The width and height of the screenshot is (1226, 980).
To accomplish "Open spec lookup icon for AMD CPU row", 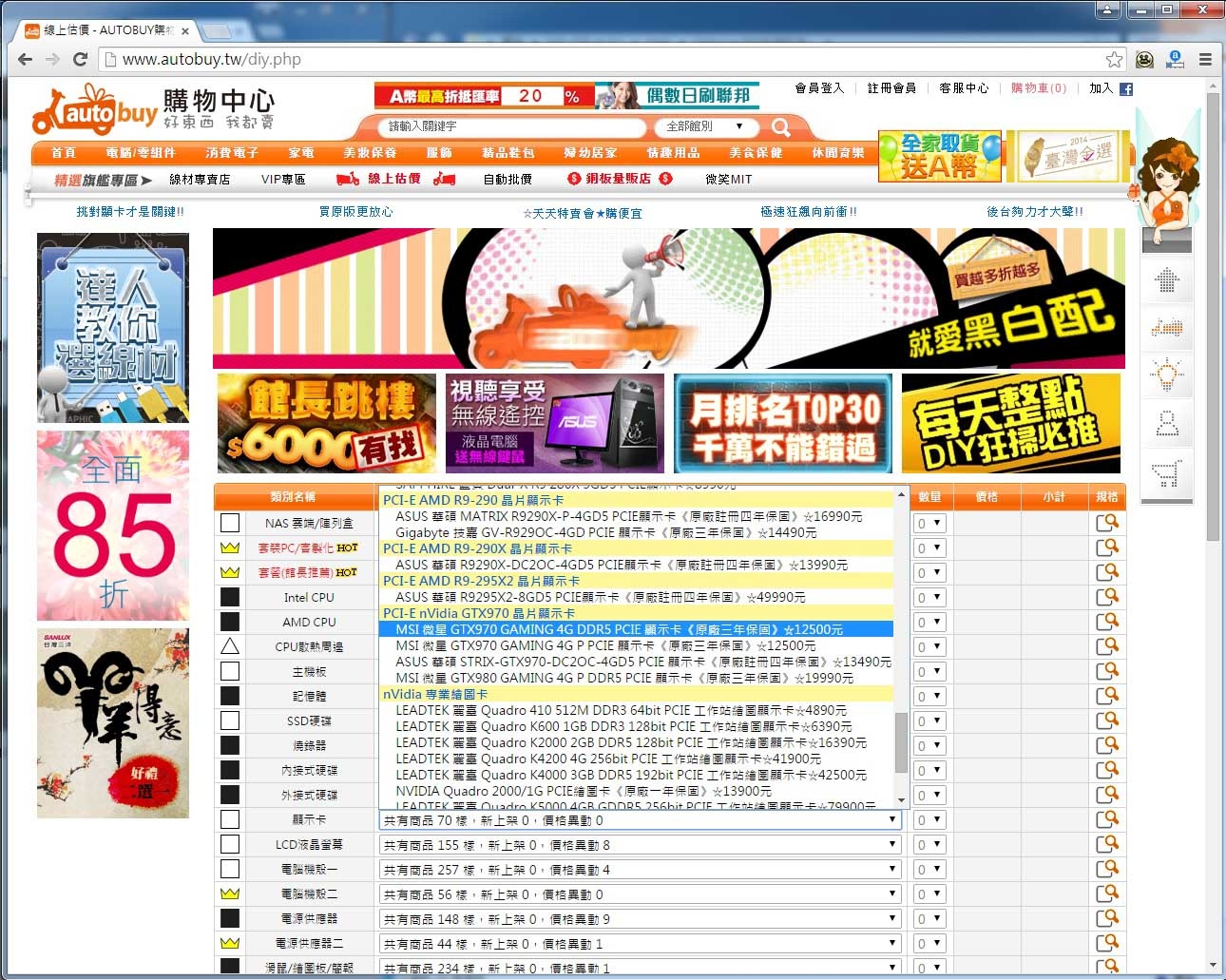I will click(1106, 622).
